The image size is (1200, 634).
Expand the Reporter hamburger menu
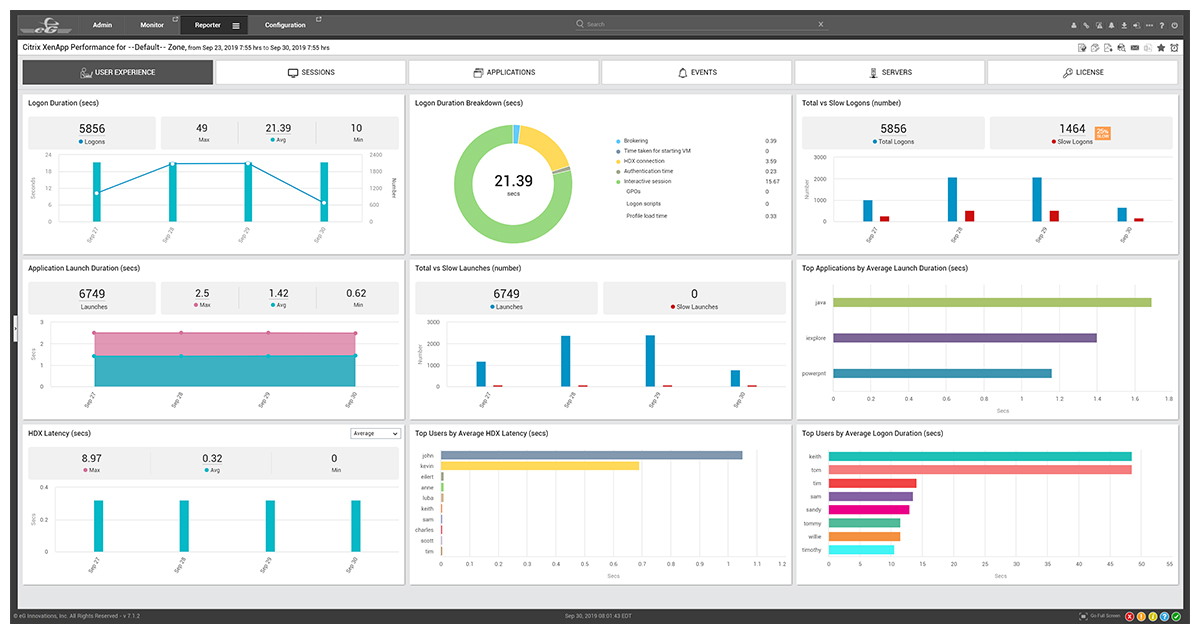(235, 25)
